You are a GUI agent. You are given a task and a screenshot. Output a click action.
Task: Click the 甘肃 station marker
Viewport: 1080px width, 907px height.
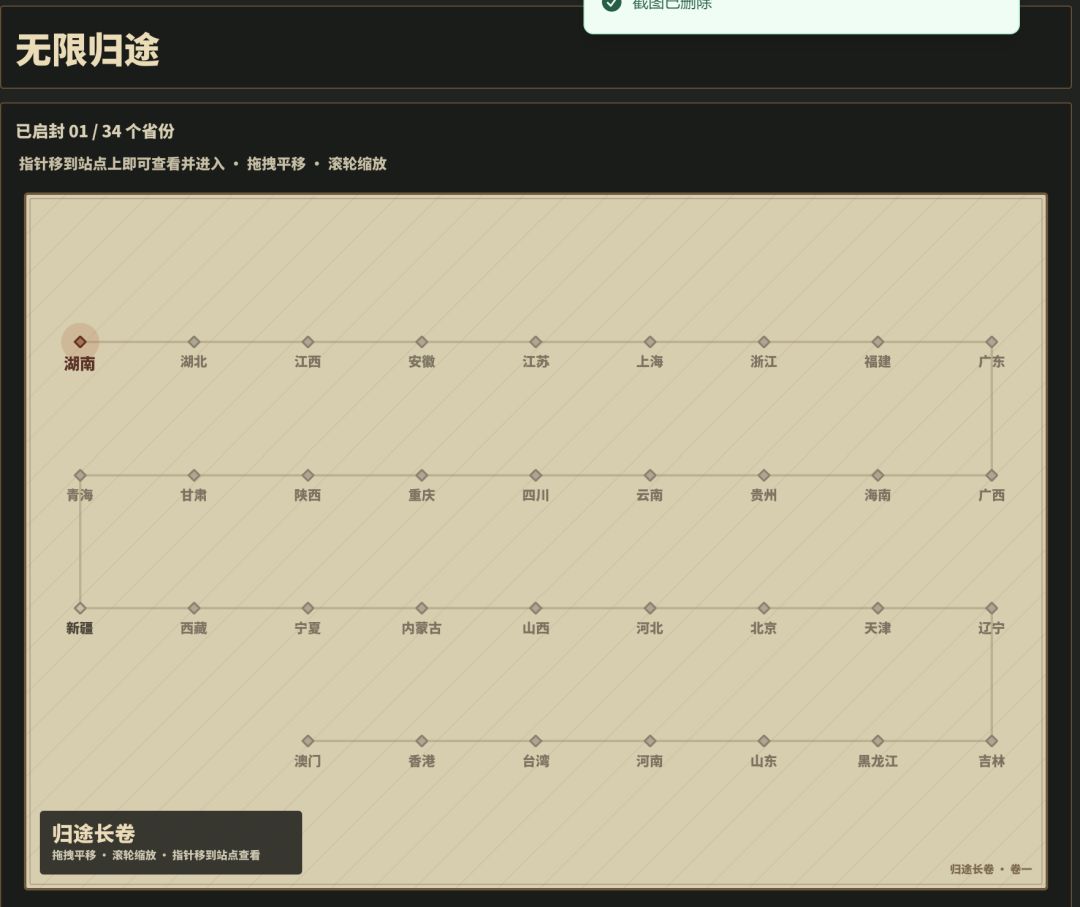(x=194, y=475)
